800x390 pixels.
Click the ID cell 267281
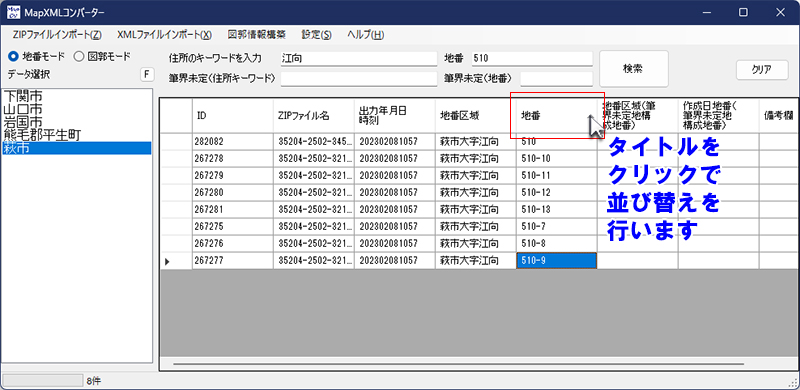coord(233,210)
